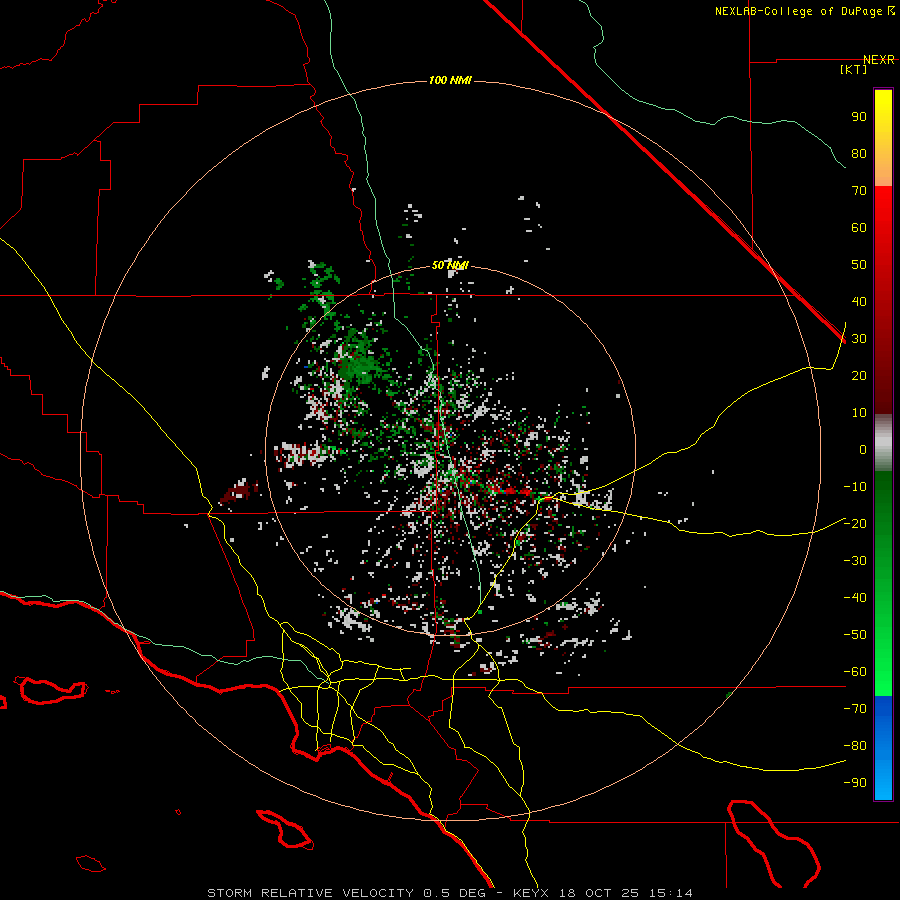Image resolution: width=900 pixels, height=900 pixels.
Task: Pick the -80 knot value on the scale
Action: (855, 746)
